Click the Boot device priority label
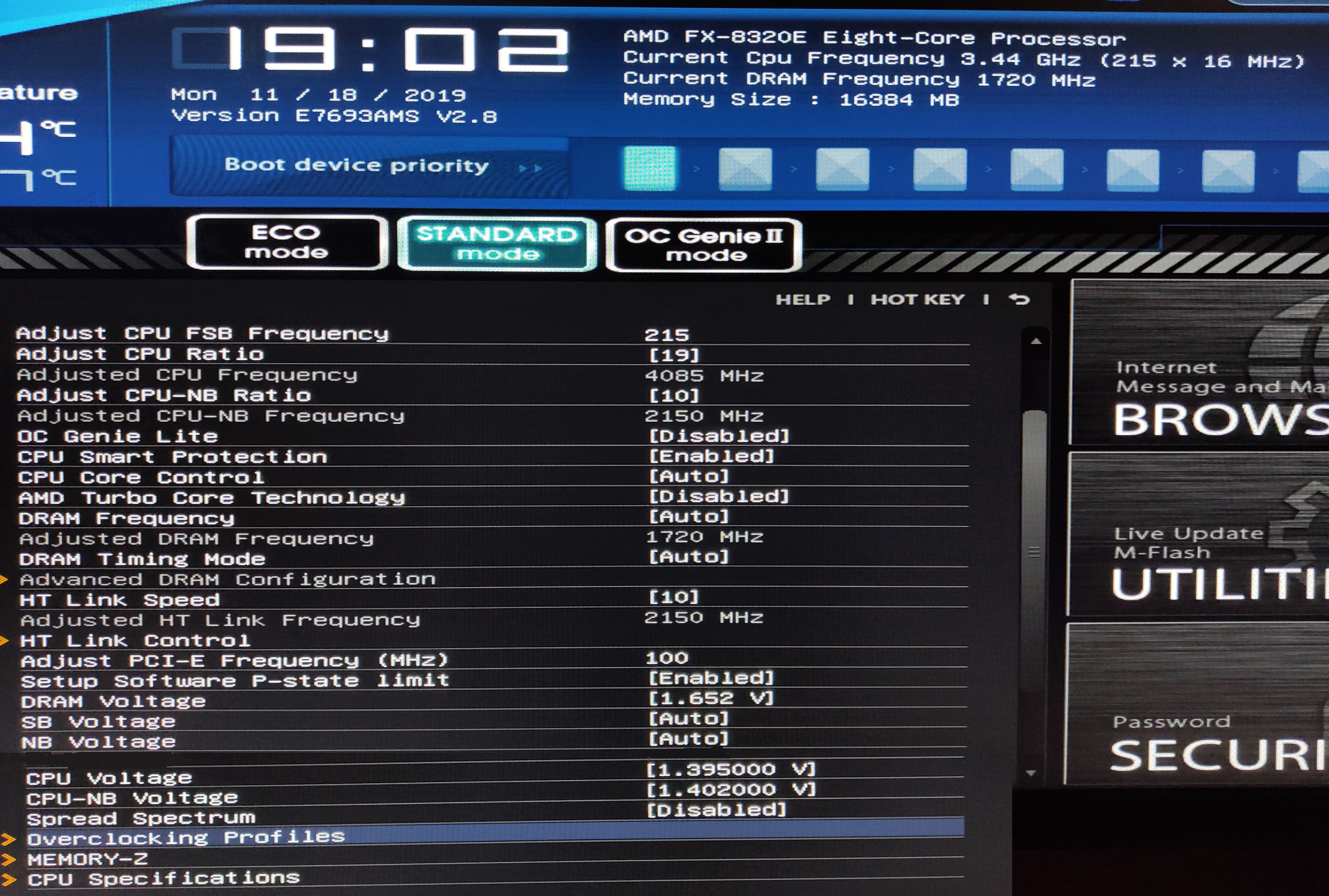Viewport: 1329px width, 896px height. pos(357,165)
